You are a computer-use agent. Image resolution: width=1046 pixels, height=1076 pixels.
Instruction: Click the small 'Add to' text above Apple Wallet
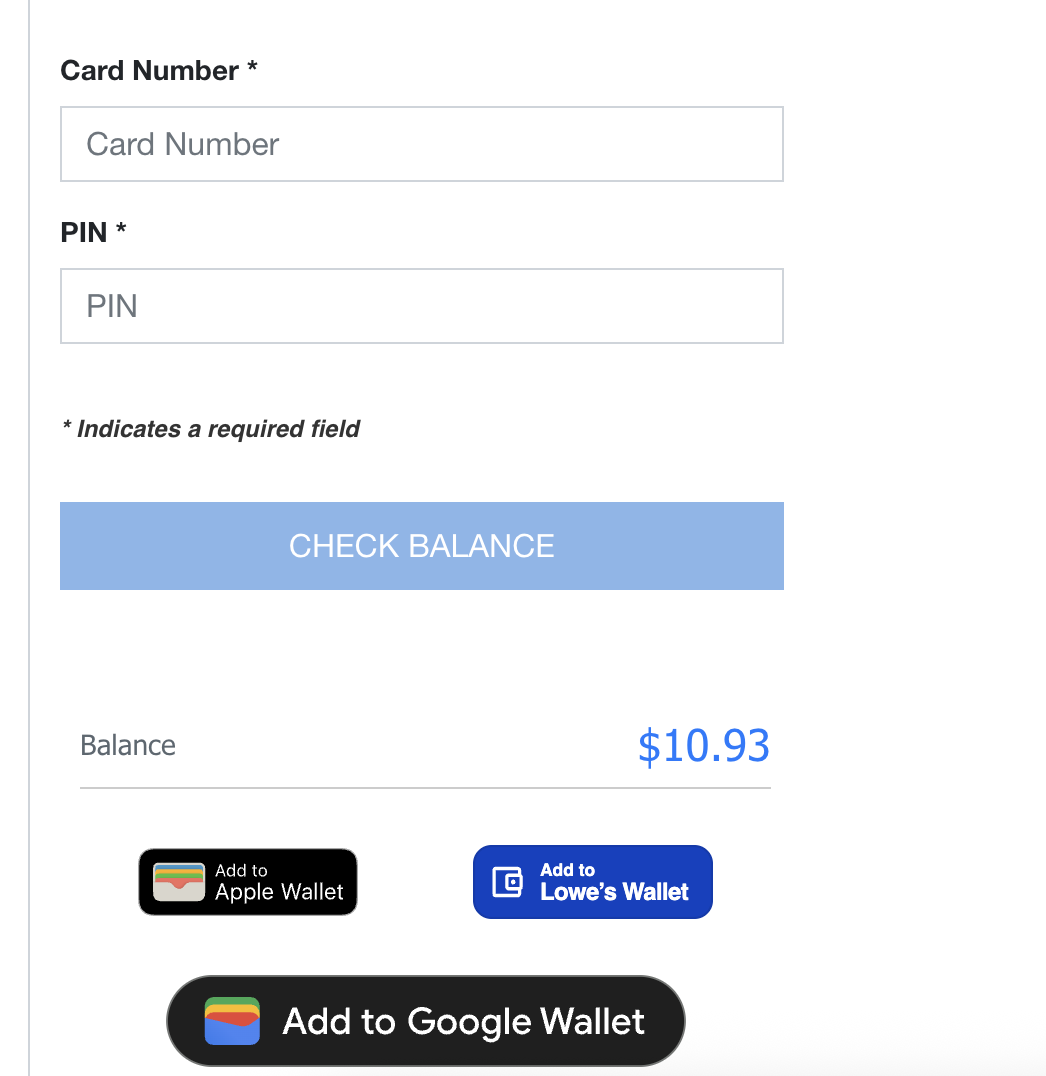[x=241, y=870]
